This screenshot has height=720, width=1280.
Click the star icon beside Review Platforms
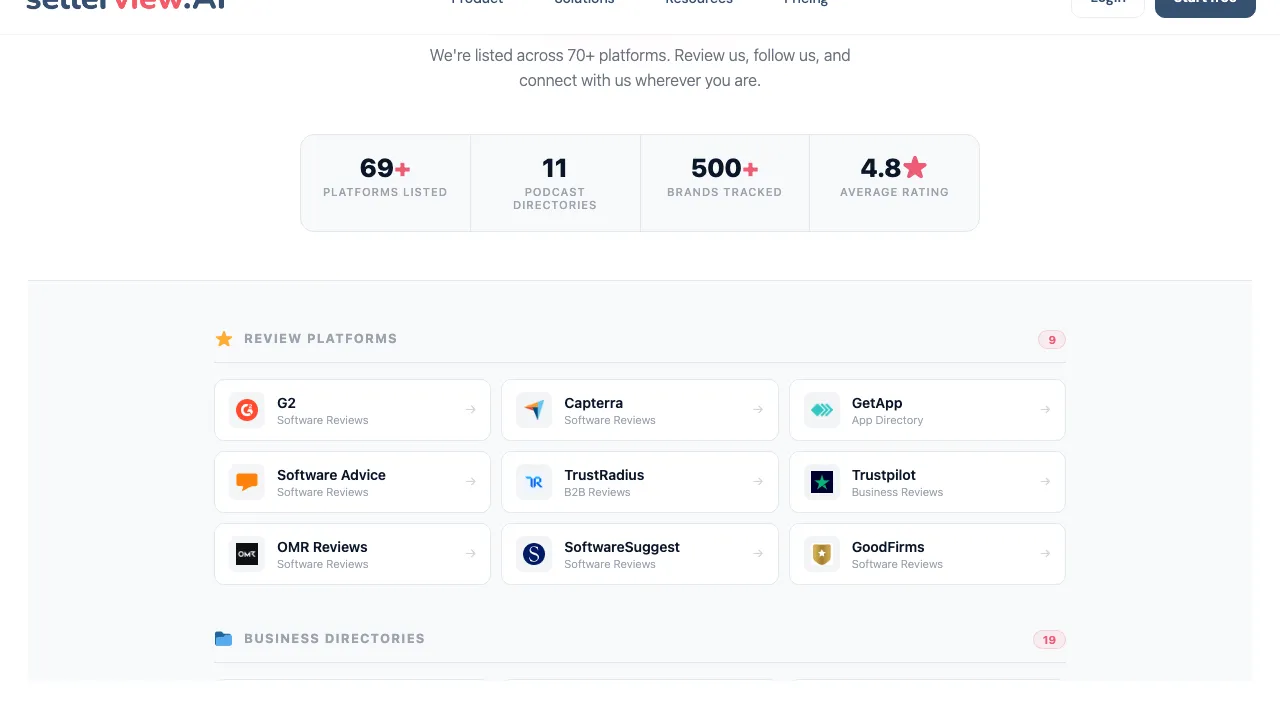[224, 339]
